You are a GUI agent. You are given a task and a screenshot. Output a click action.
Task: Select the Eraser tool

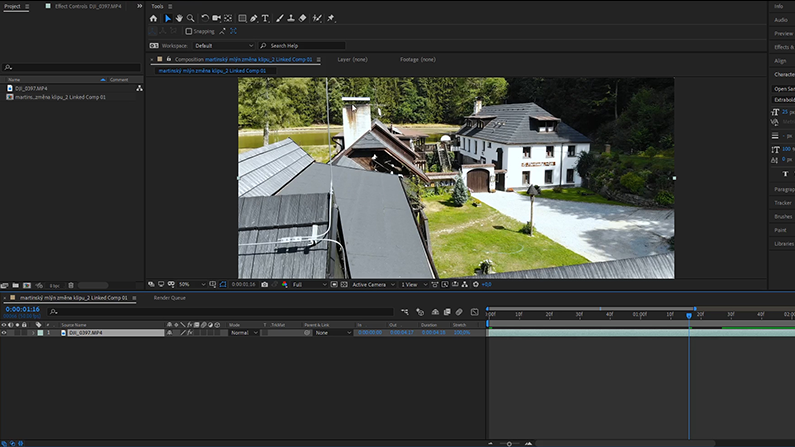tap(303, 18)
